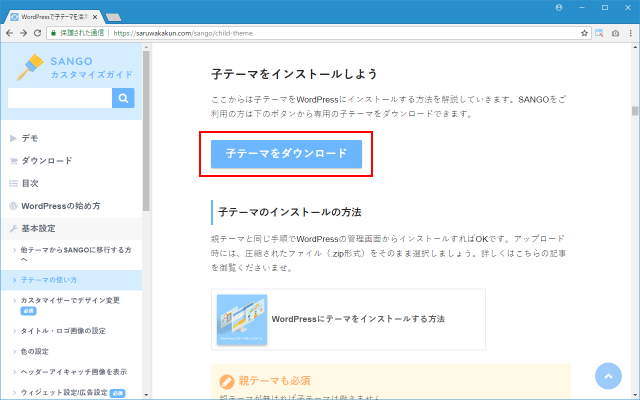Click the pencil icon beside 親テーマも必須

226,382
